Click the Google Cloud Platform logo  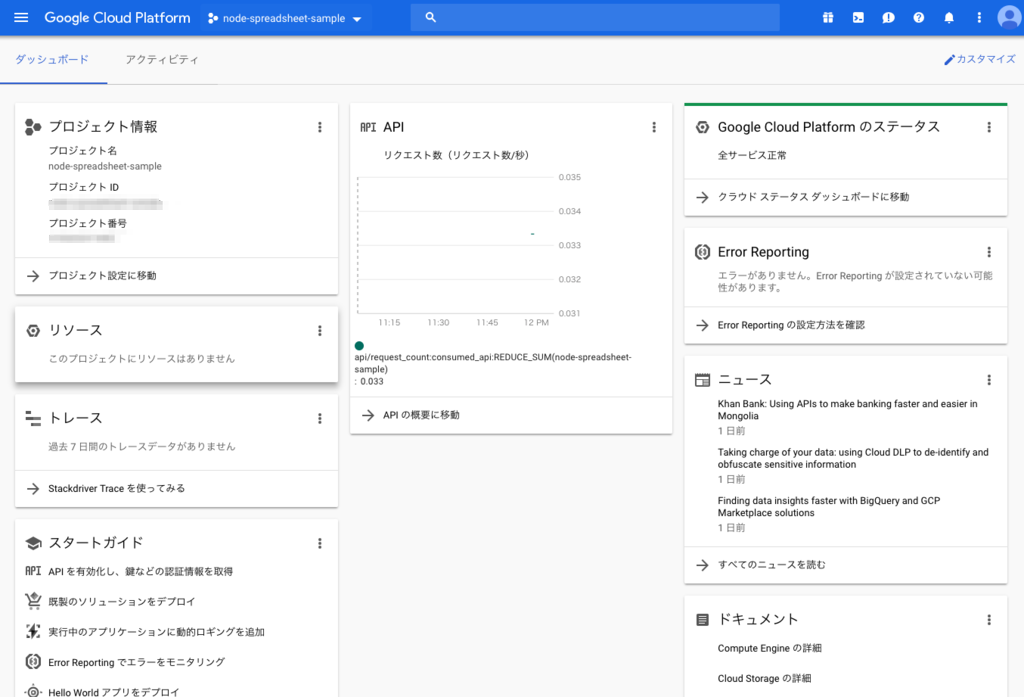click(116, 17)
